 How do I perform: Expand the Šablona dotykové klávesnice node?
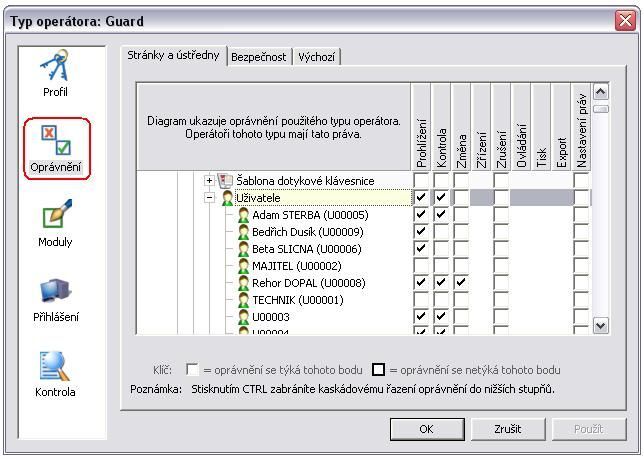click(x=210, y=181)
